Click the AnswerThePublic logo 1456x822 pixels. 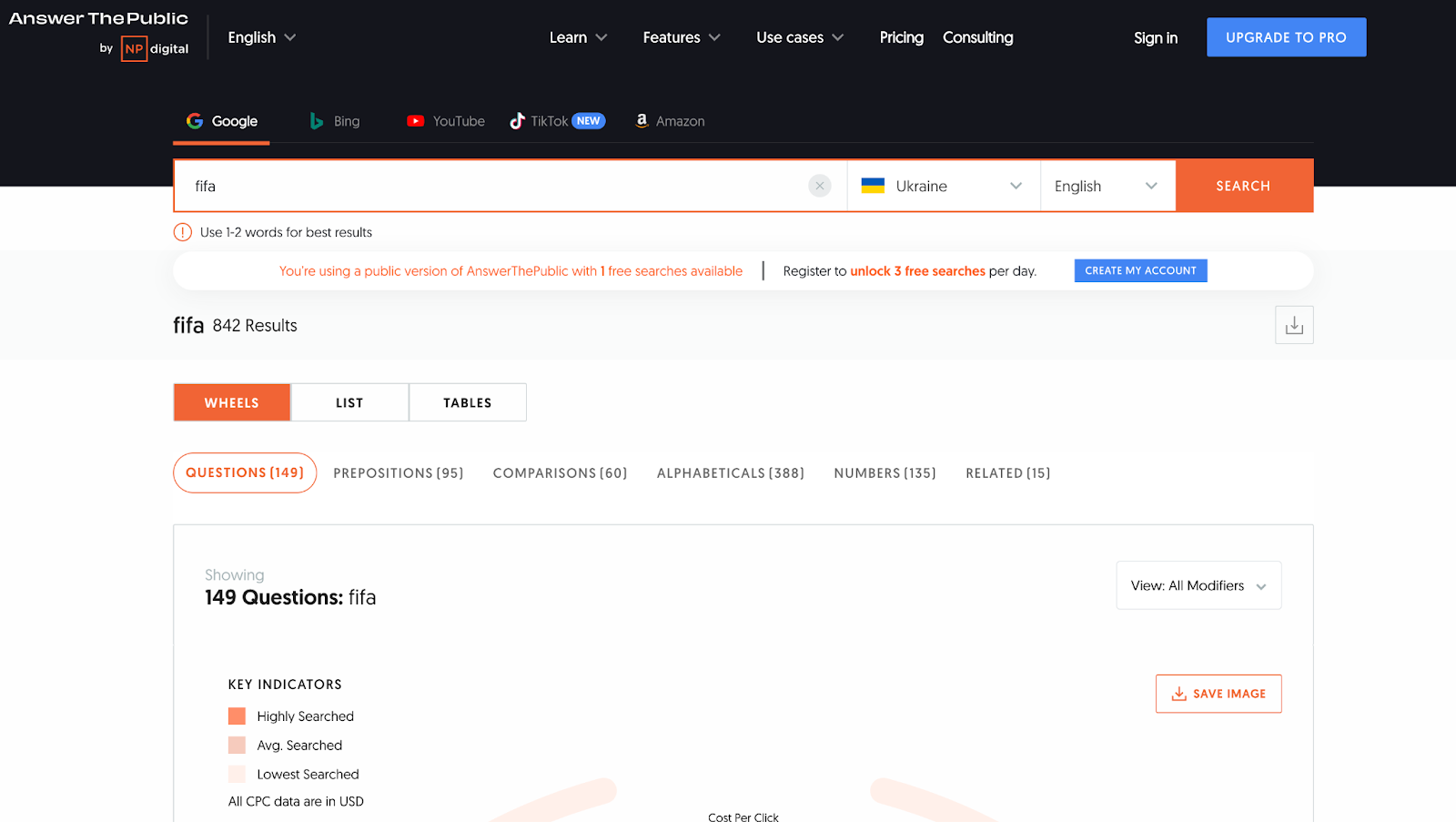click(x=98, y=18)
